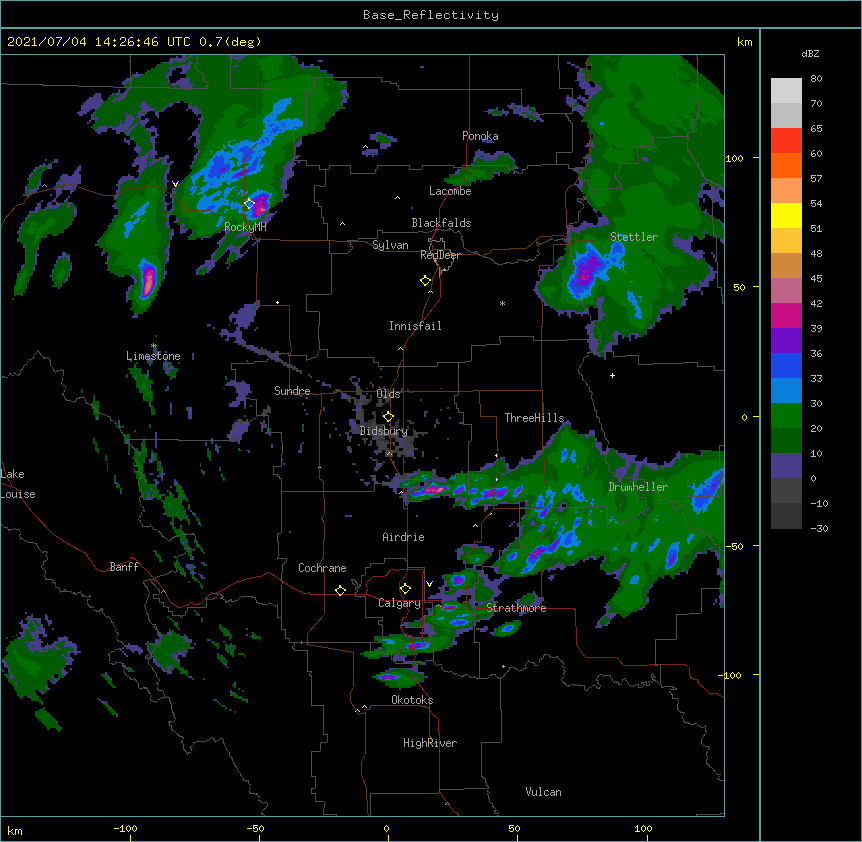Pick the light gray 70-80 dBZ legend swatch

[786, 91]
